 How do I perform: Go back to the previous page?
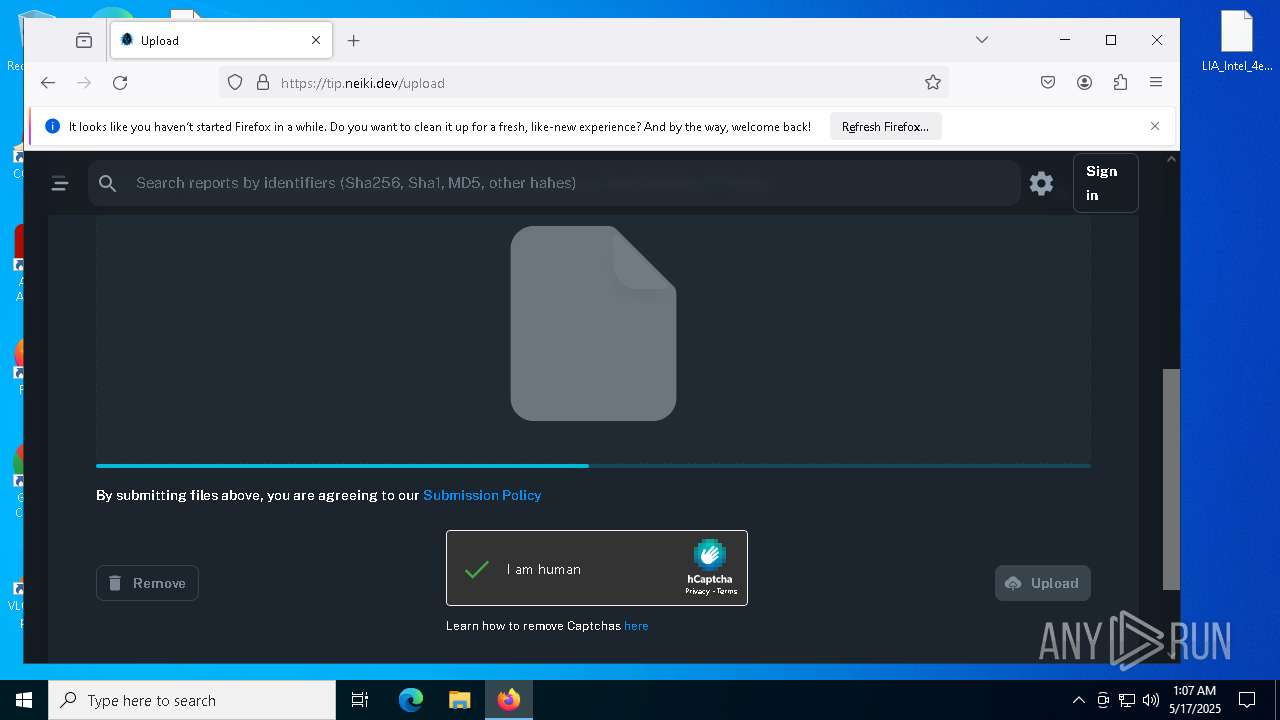coord(48,83)
